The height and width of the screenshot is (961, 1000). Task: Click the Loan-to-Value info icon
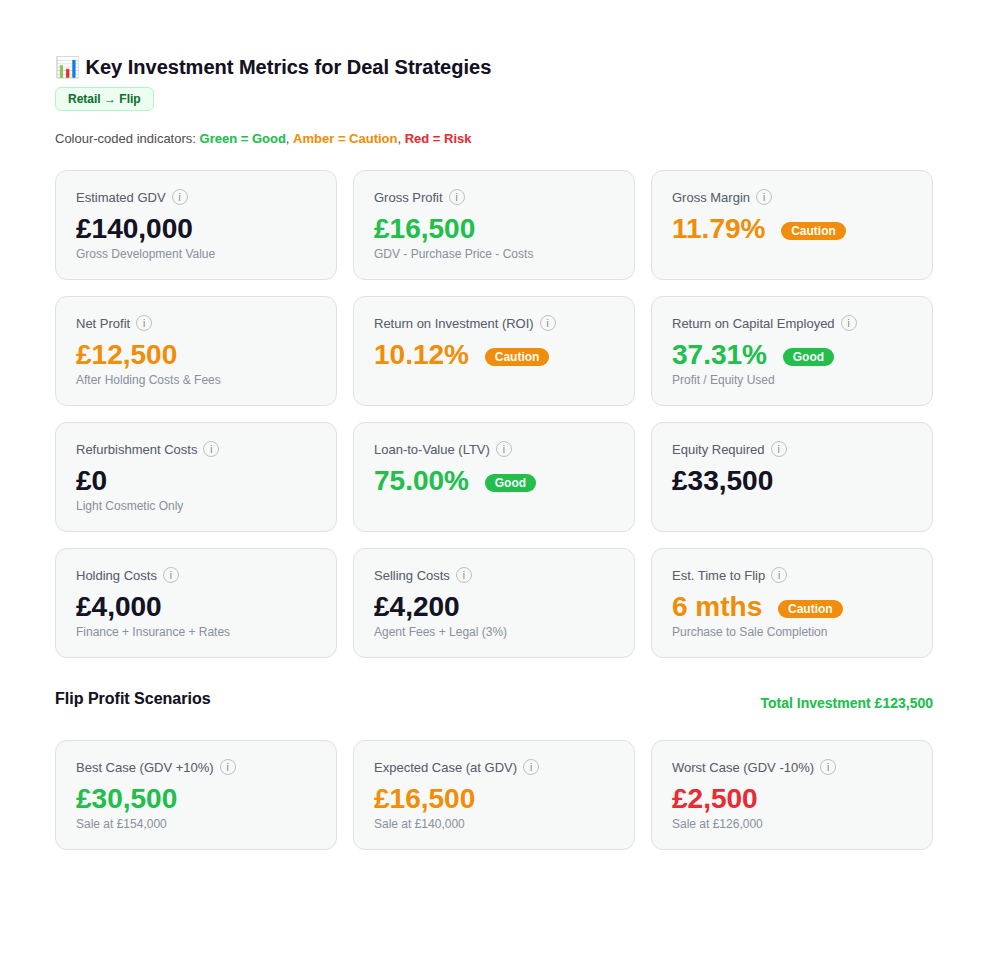[x=504, y=449]
